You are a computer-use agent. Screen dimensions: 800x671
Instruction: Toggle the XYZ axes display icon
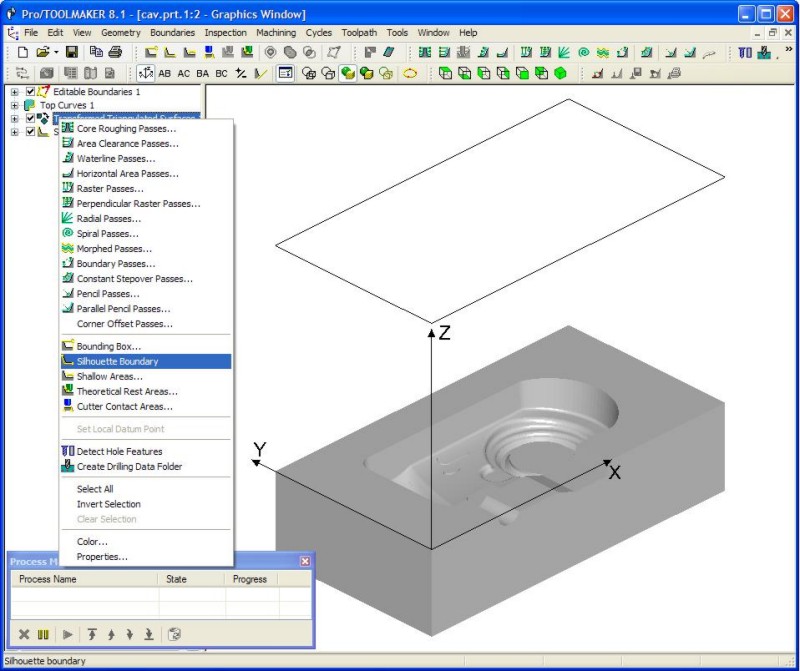145,73
